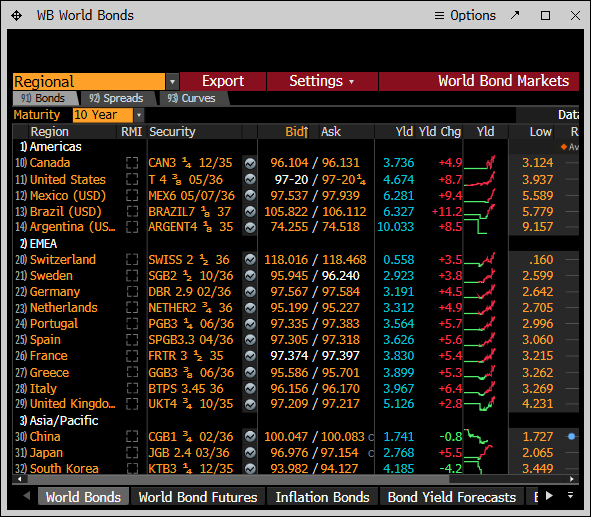The height and width of the screenshot is (517, 591).
Task: Toggle RMI checkbox for France
Action: click(x=132, y=356)
